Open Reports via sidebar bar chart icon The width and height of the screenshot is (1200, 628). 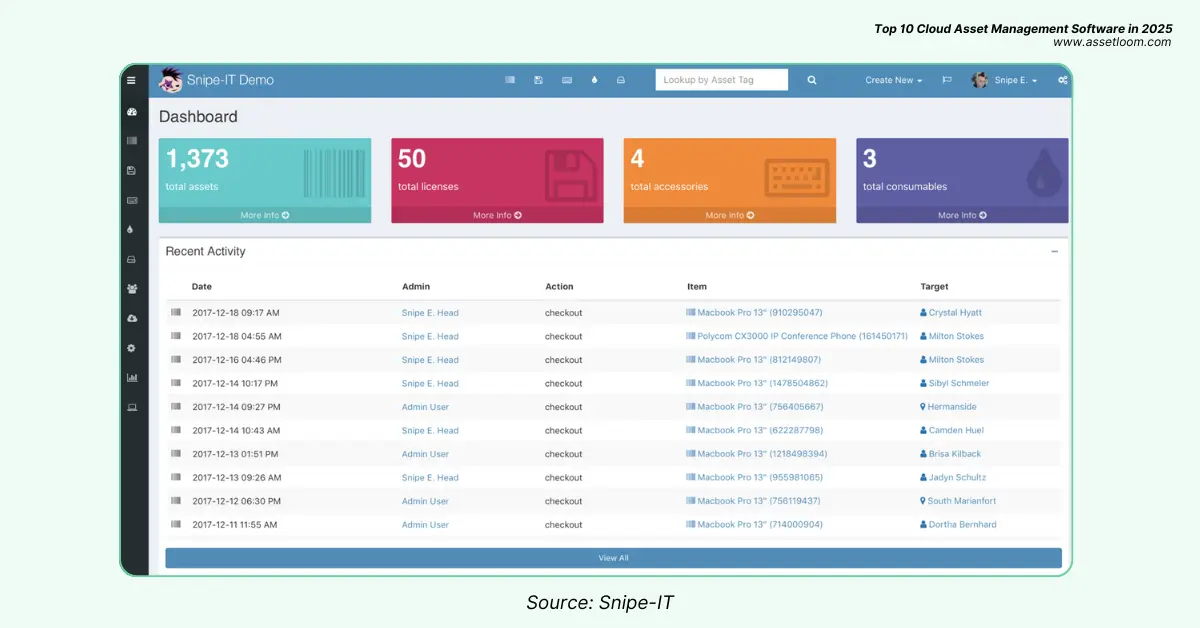click(131, 378)
